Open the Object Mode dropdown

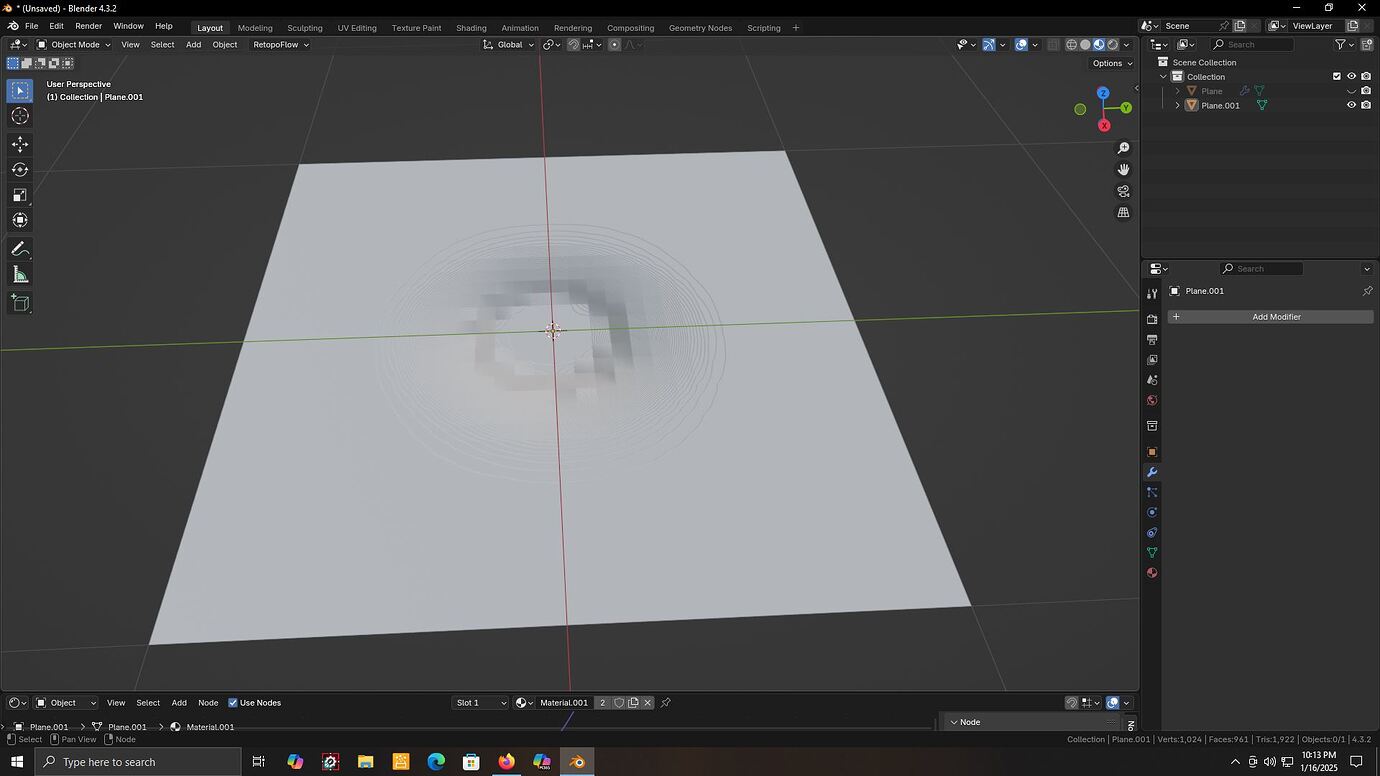pyautogui.click(x=74, y=44)
